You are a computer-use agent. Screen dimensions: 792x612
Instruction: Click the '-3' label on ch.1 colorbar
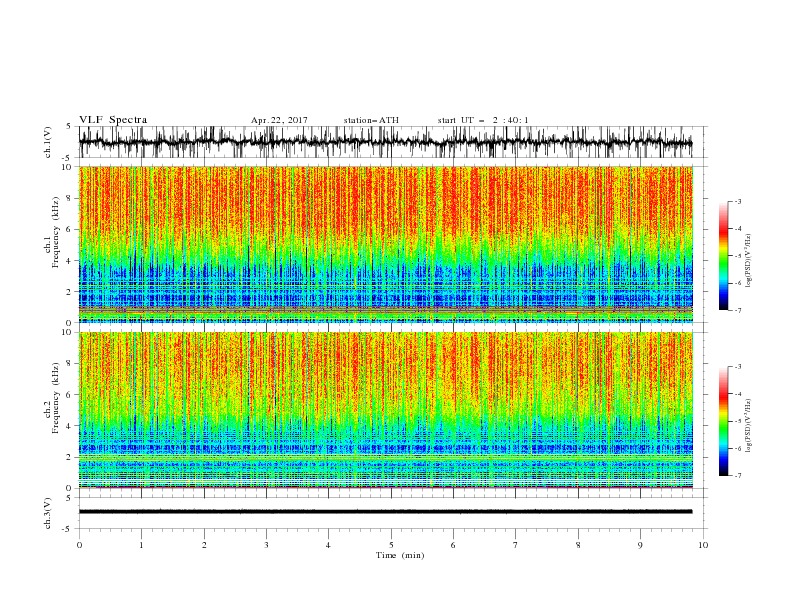click(x=738, y=201)
